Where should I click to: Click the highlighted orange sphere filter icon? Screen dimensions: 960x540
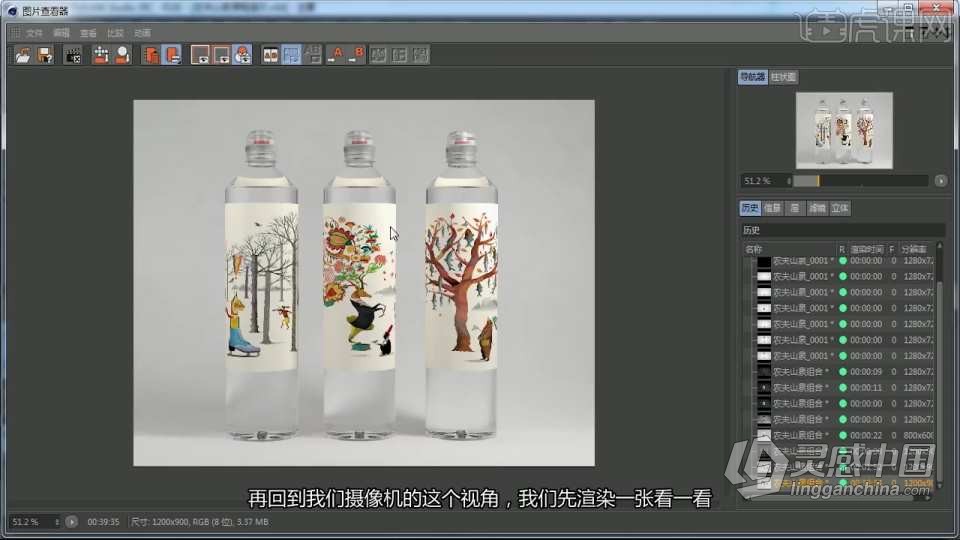242,55
